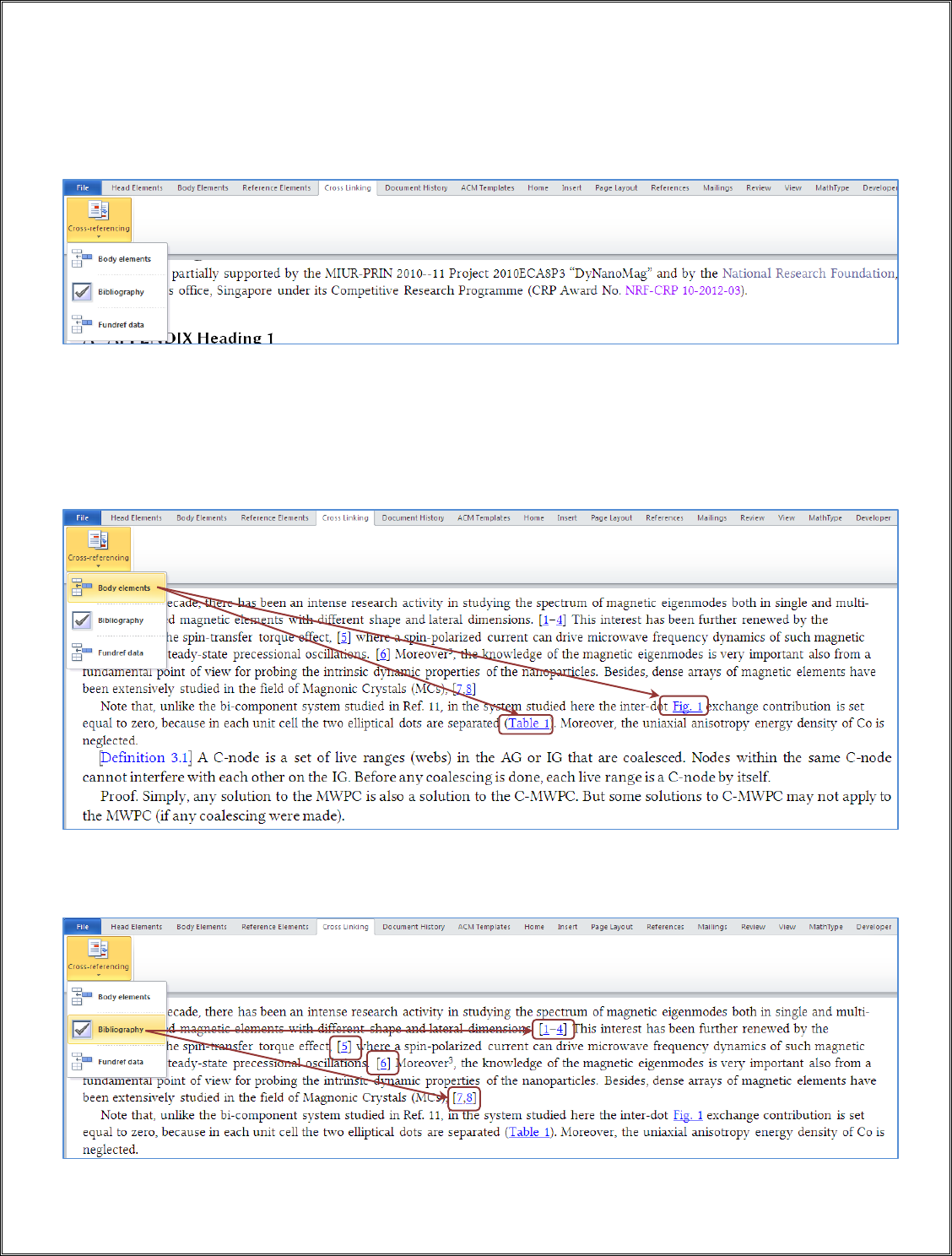
Task: Click Bibliography checkmark icon in middle screenshot
Action: pos(82,620)
